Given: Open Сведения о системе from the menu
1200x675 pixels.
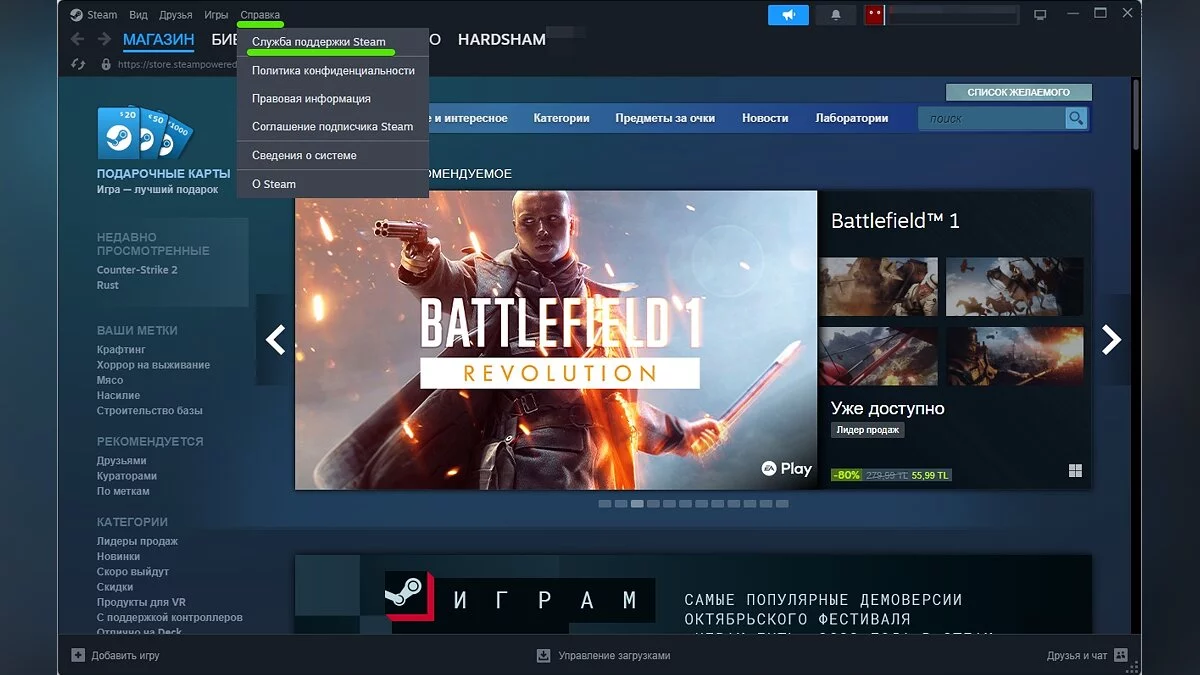Looking at the screenshot, I should pyautogui.click(x=304, y=156).
